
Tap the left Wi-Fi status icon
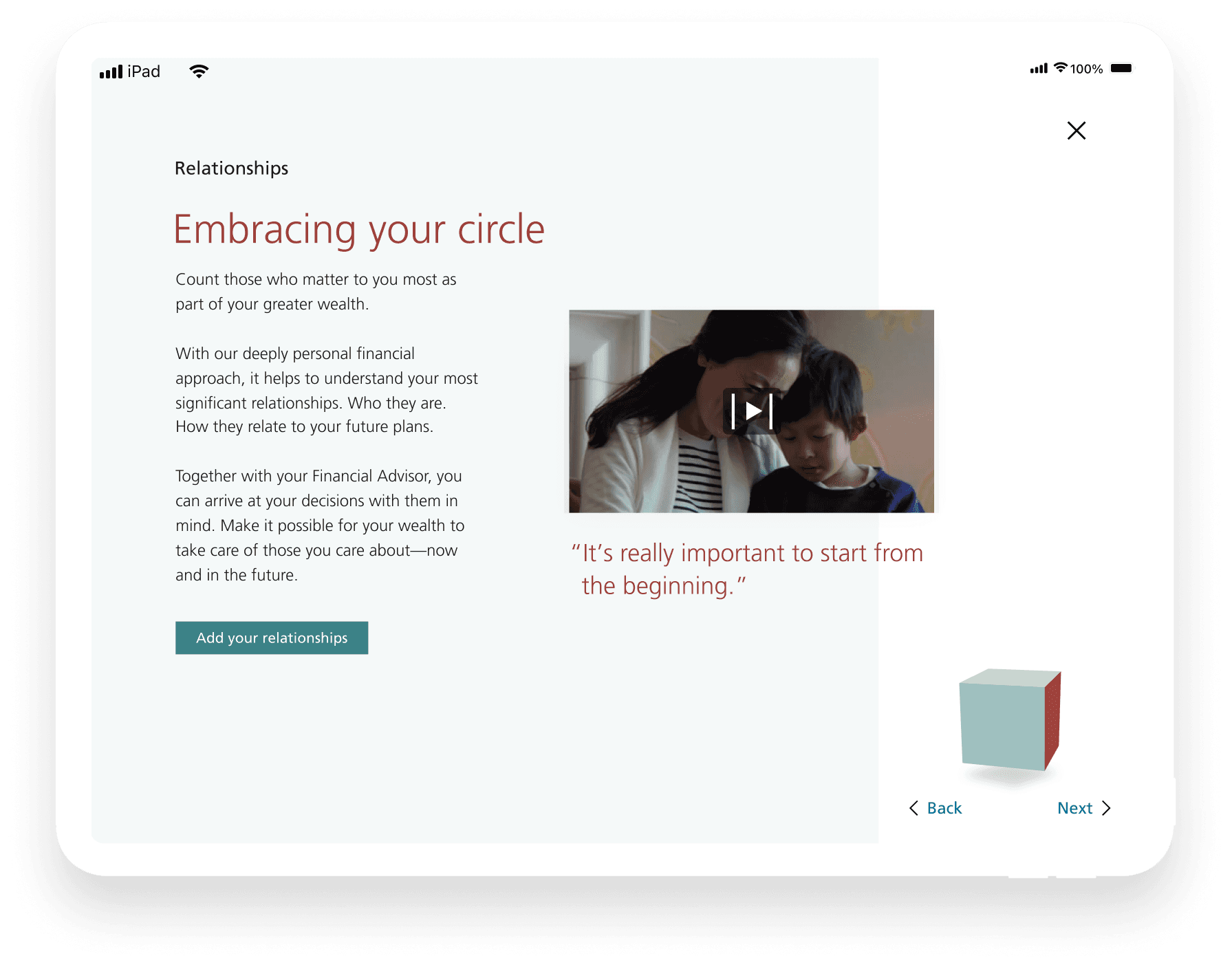199,72
